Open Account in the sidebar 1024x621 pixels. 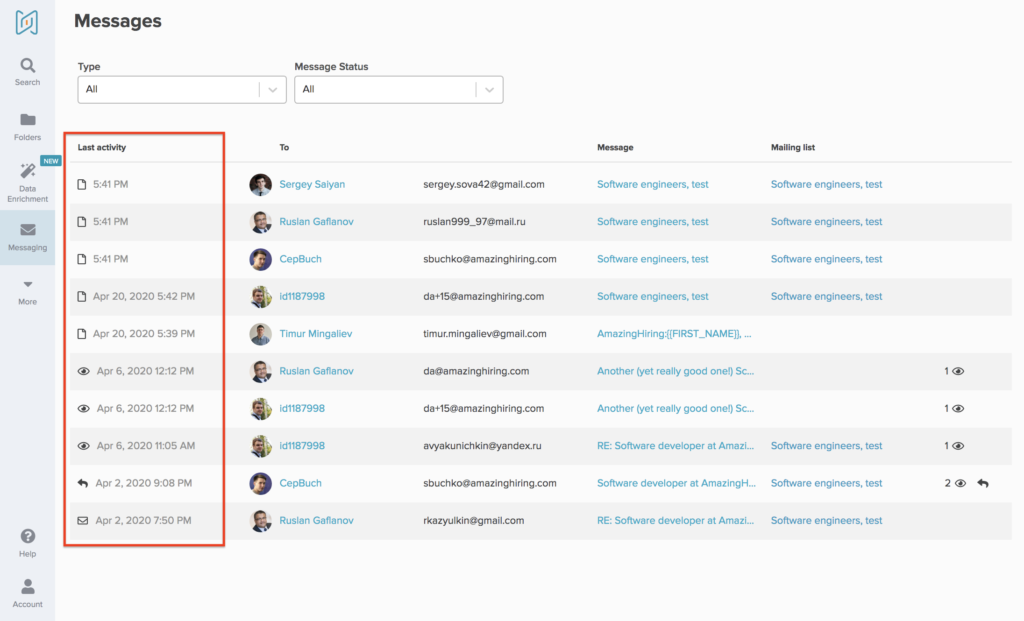point(27,593)
